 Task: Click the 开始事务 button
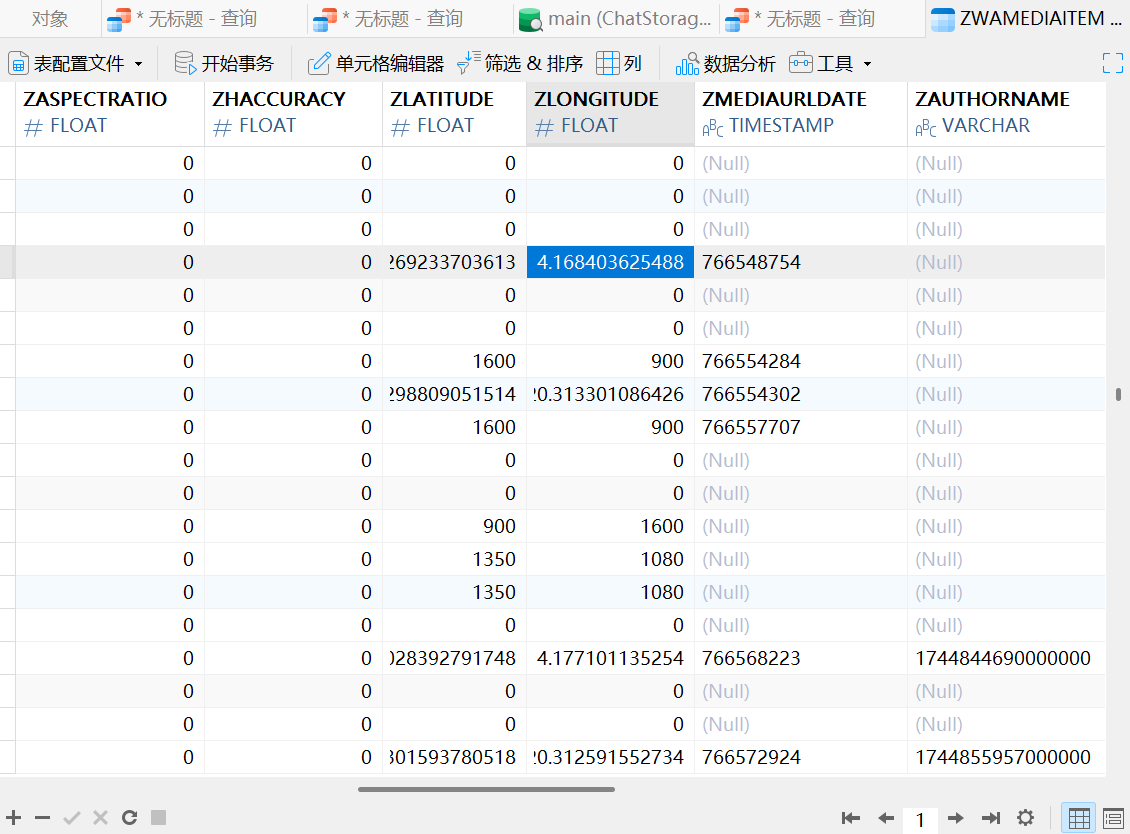224,63
